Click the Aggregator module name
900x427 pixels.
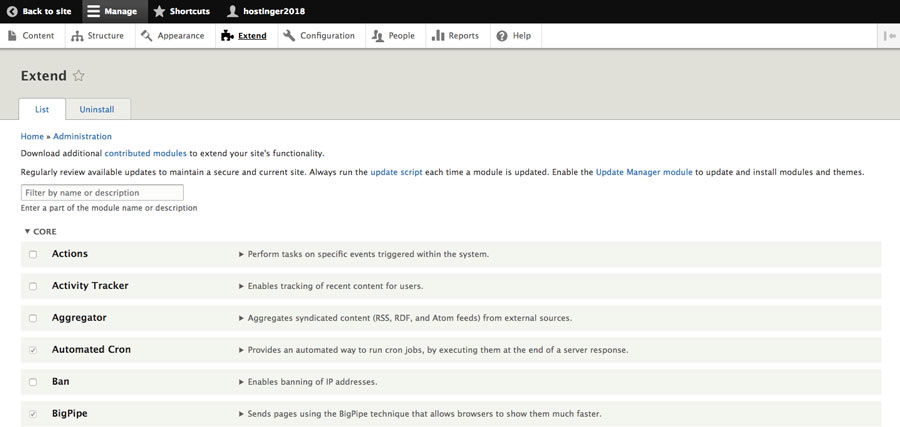[x=79, y=317]
